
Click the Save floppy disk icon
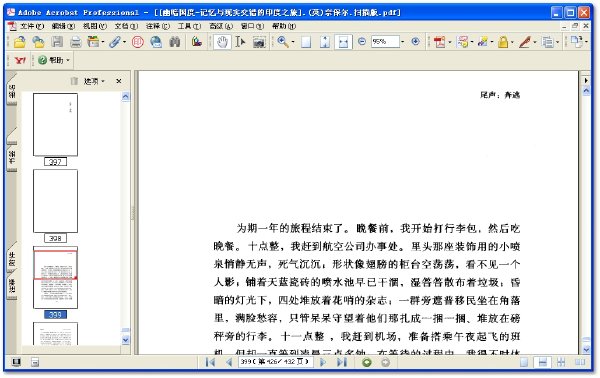57,42
